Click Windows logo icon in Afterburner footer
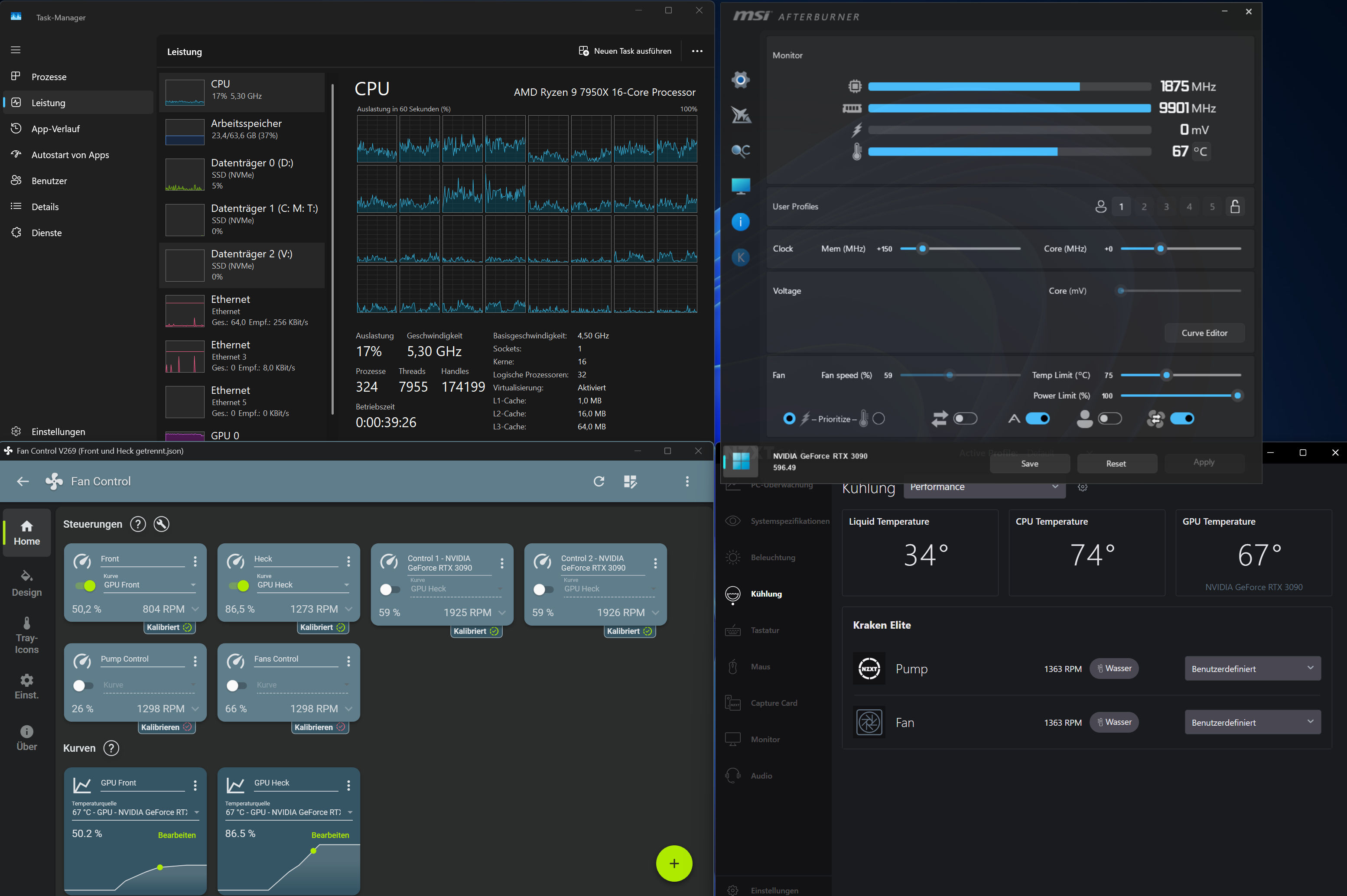 point(741,461)
